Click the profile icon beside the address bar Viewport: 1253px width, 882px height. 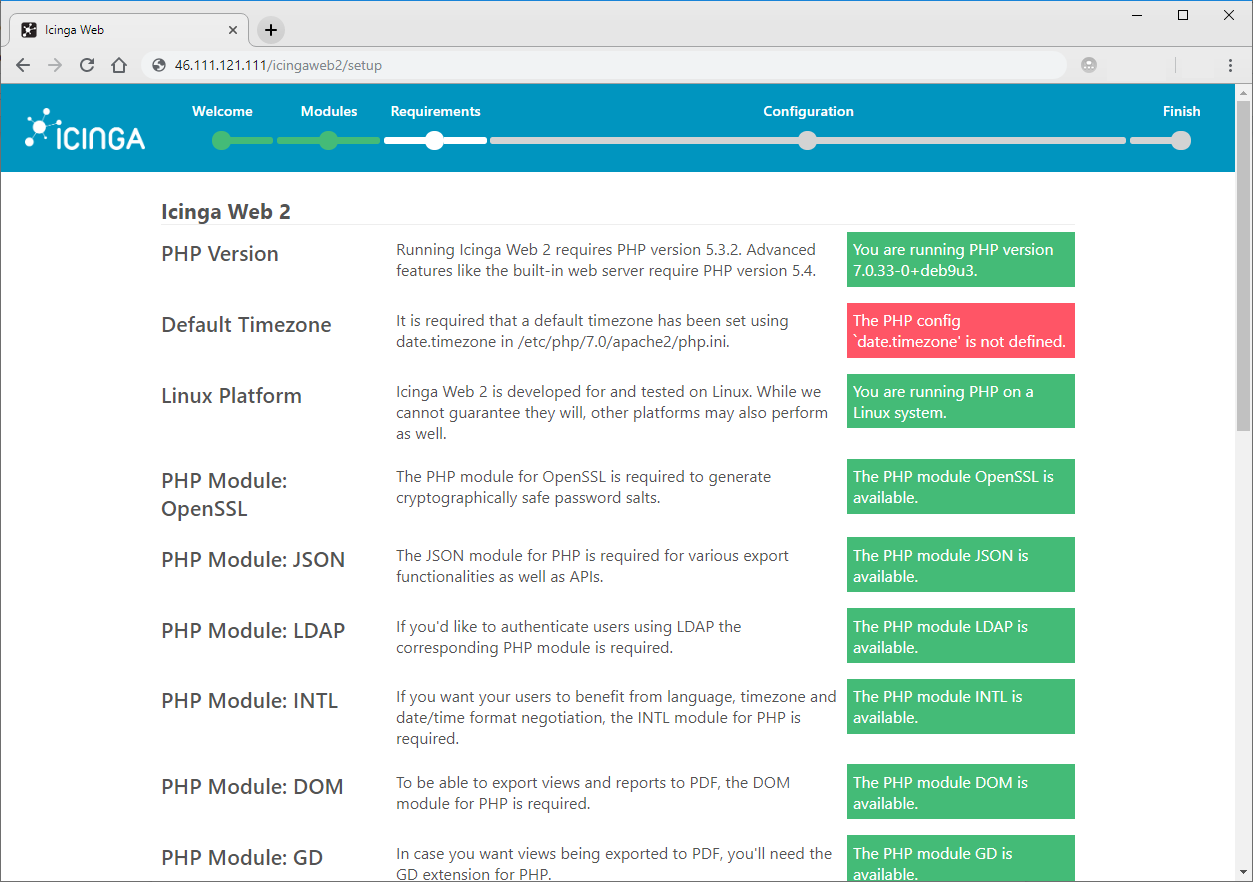point(1089,64)
